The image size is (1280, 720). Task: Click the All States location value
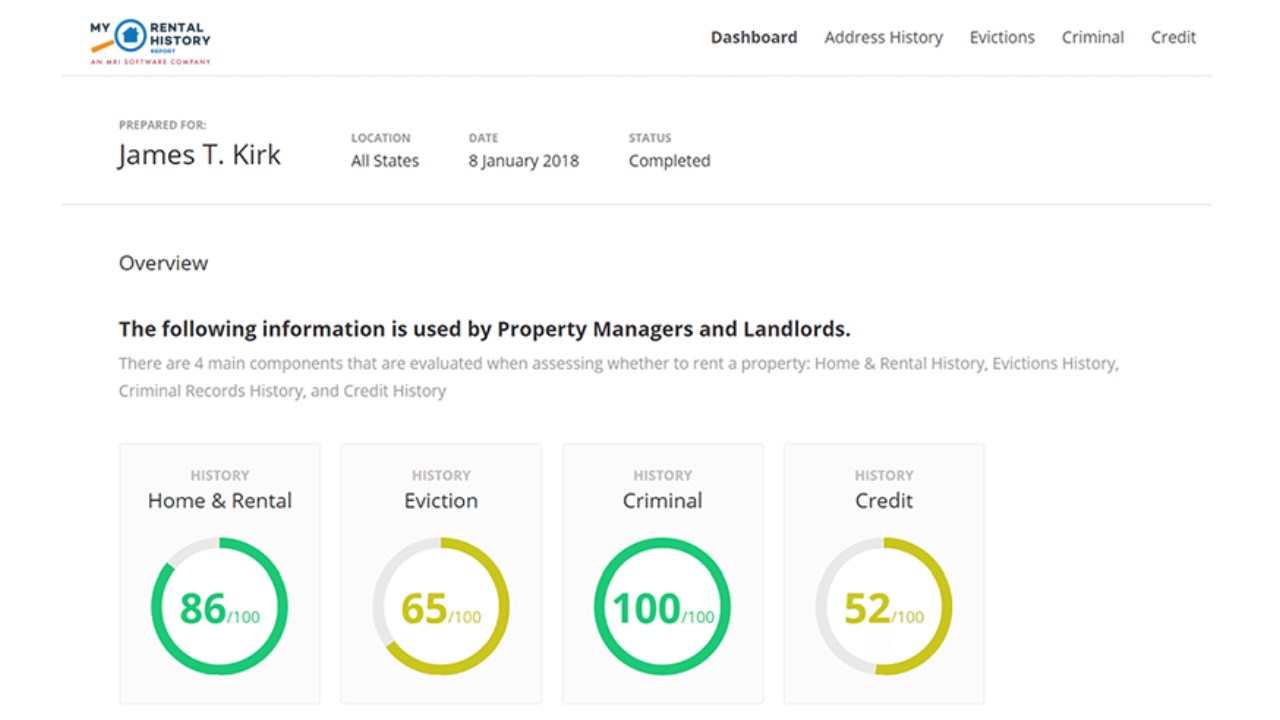pyautogui.click(x=385, y=161)
